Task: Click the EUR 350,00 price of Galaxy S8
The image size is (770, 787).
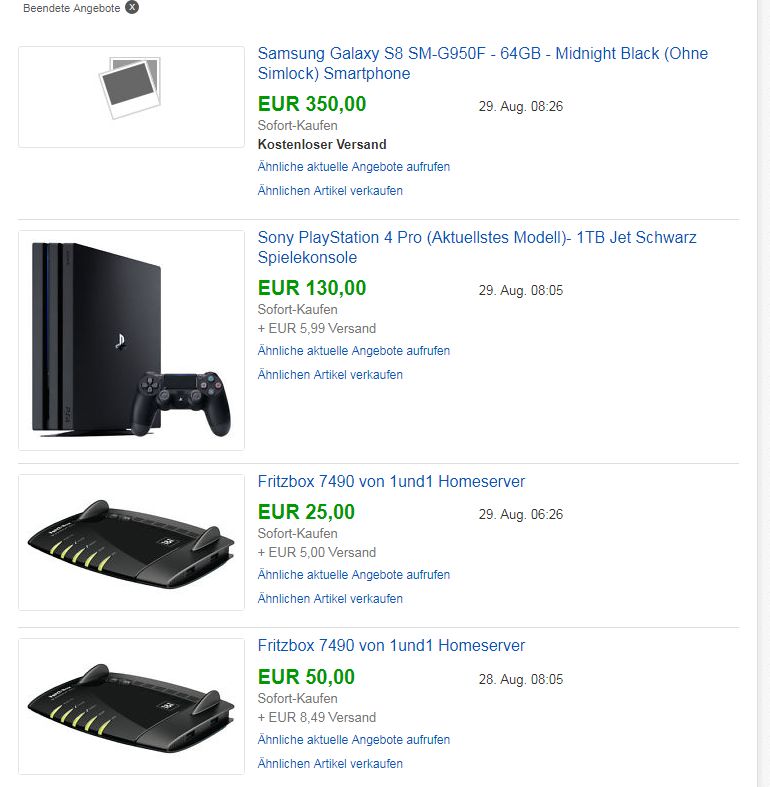Action: point(312,104)
